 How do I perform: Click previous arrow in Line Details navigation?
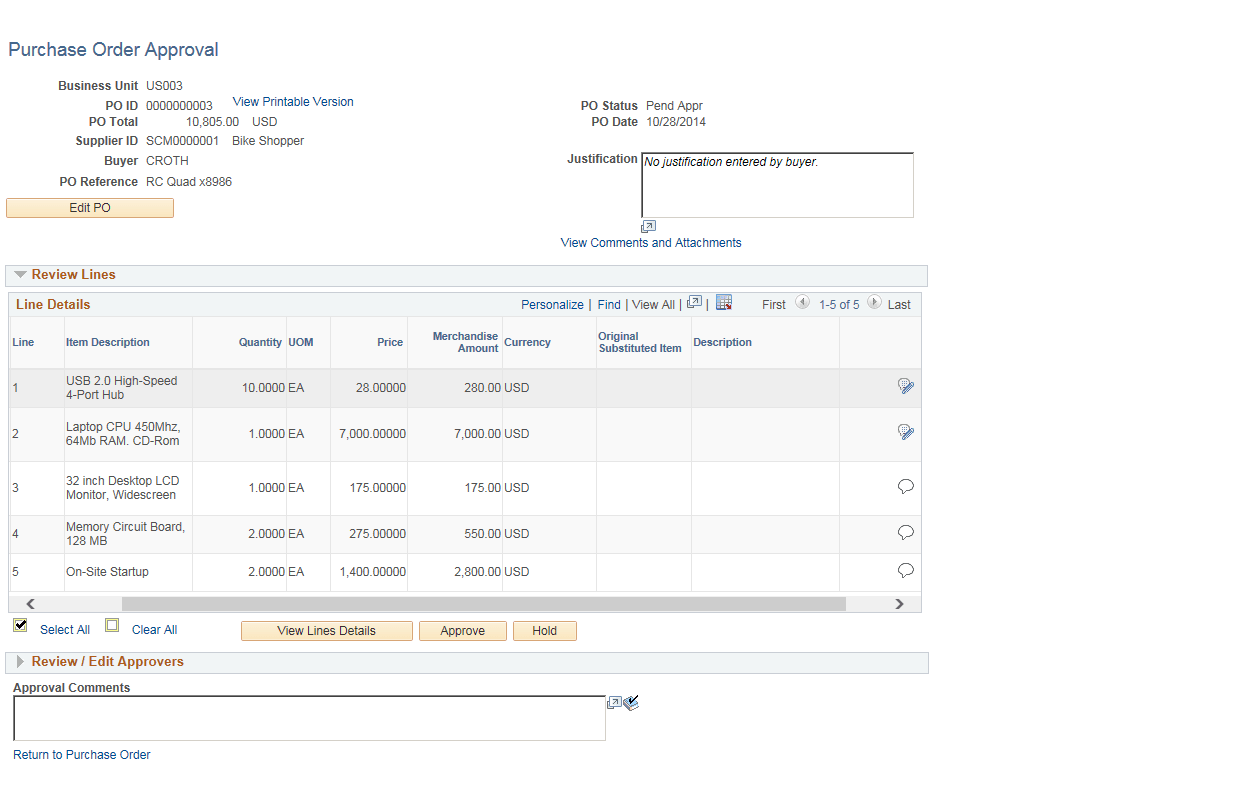(x=802, y=303)
